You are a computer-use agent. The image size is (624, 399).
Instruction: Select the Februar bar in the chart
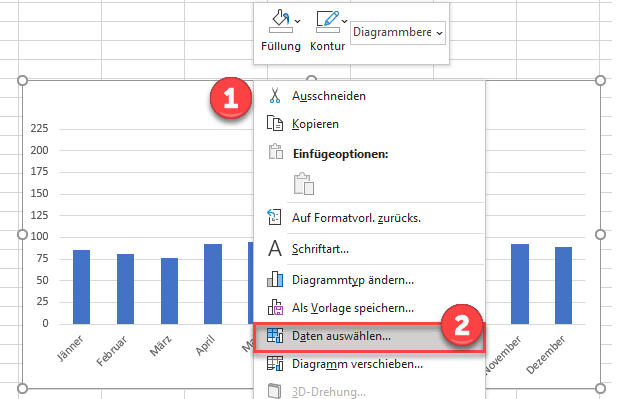(x=125, y=289)
